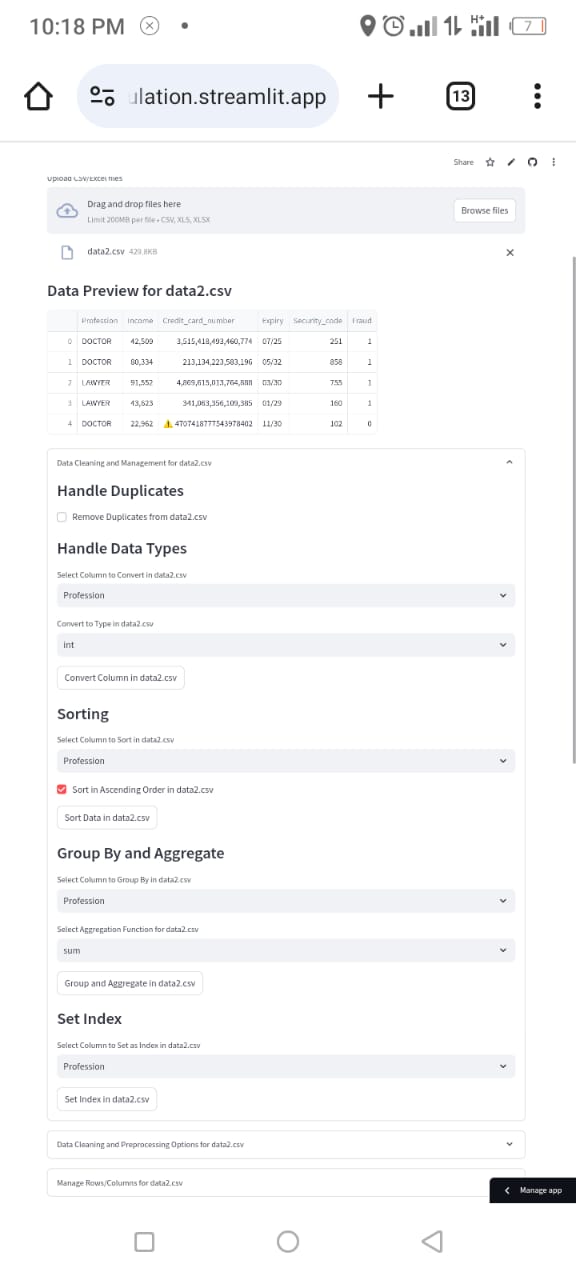Tap the Android back triangle button
Screen dimensions: 576x1280
(432, 1241)
